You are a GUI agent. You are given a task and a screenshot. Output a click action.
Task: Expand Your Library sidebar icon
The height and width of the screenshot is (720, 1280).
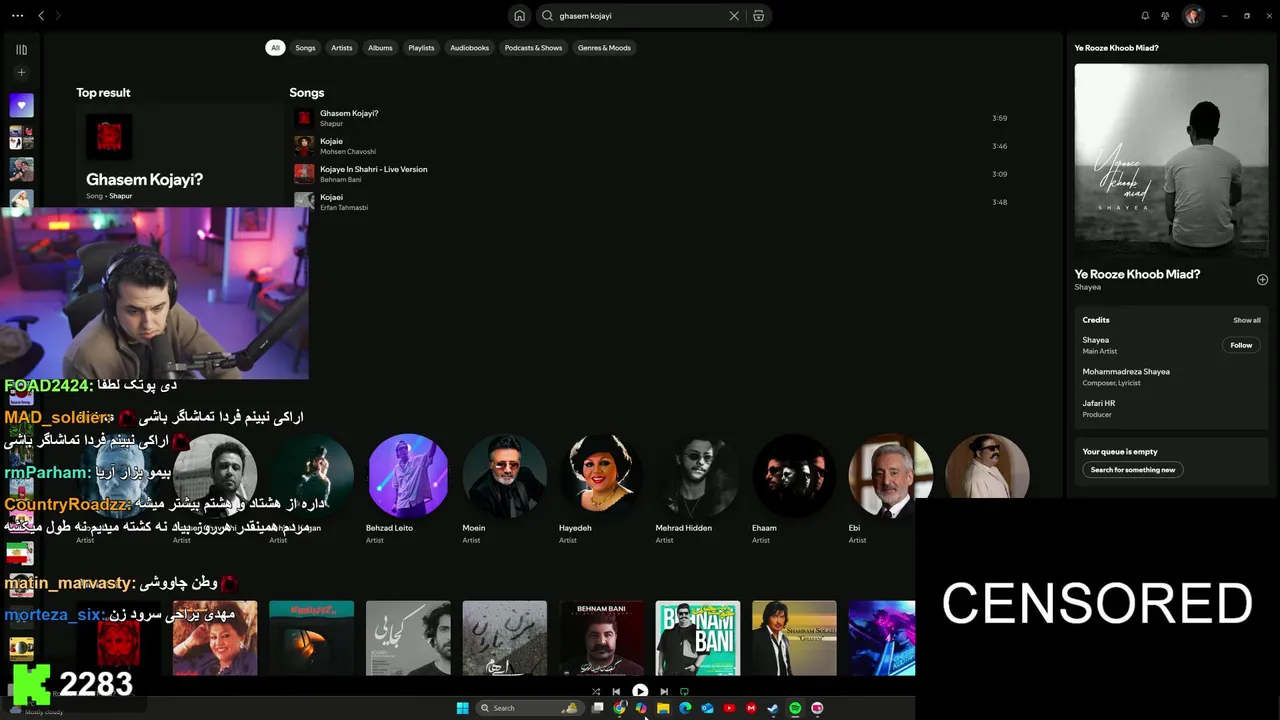pos(21,49)
